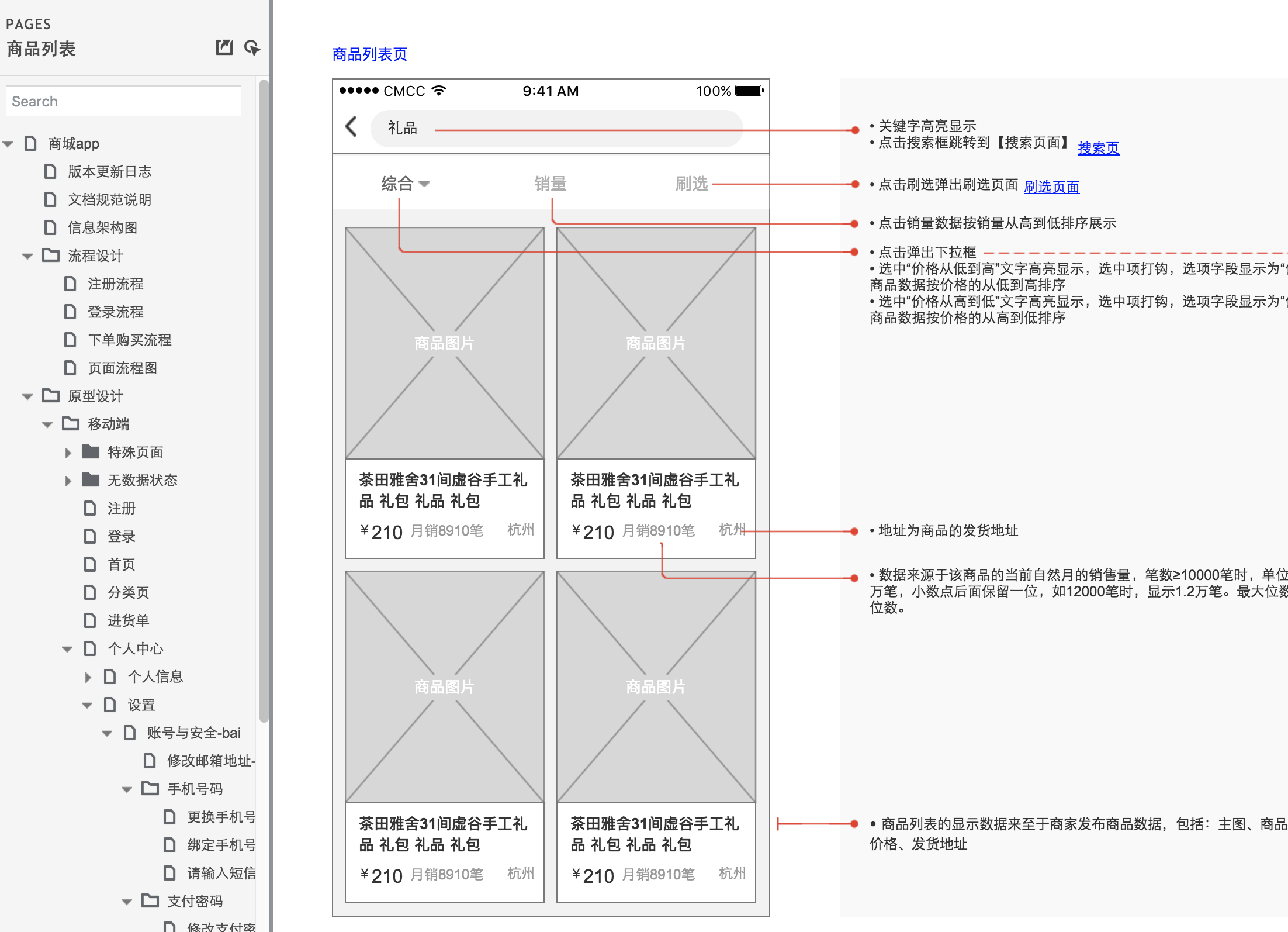This screenshot has height=932, width=1288.
Task: Click the bottom-left product image placeholder
Action: tap(445, 687)
